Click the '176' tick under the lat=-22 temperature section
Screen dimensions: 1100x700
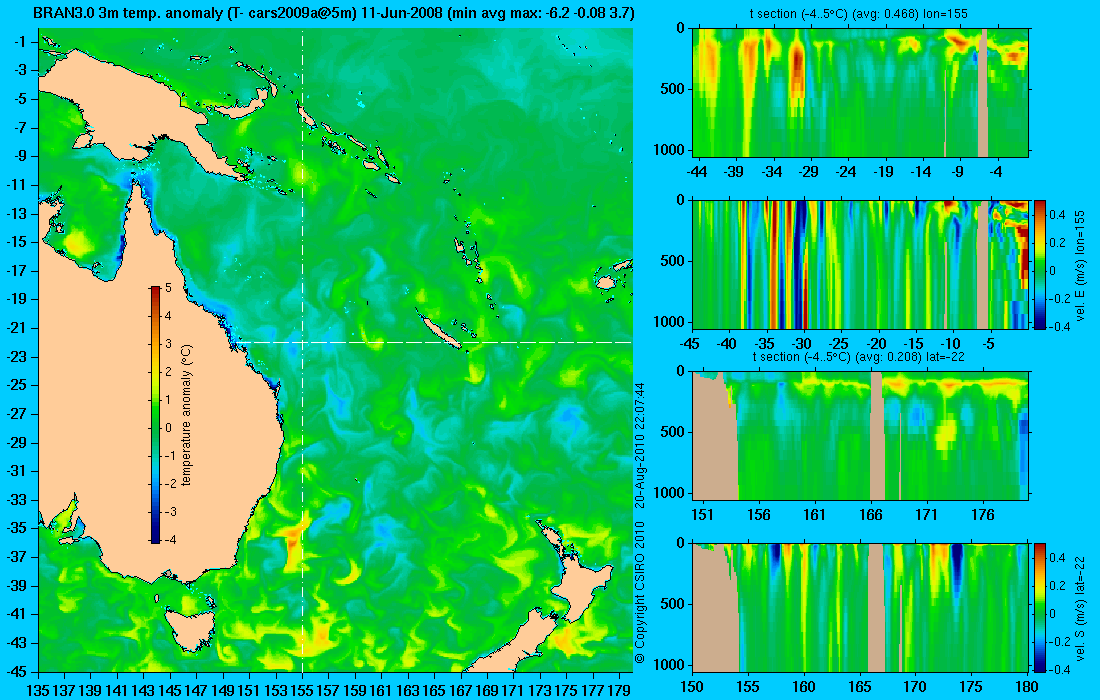(983, 515)
